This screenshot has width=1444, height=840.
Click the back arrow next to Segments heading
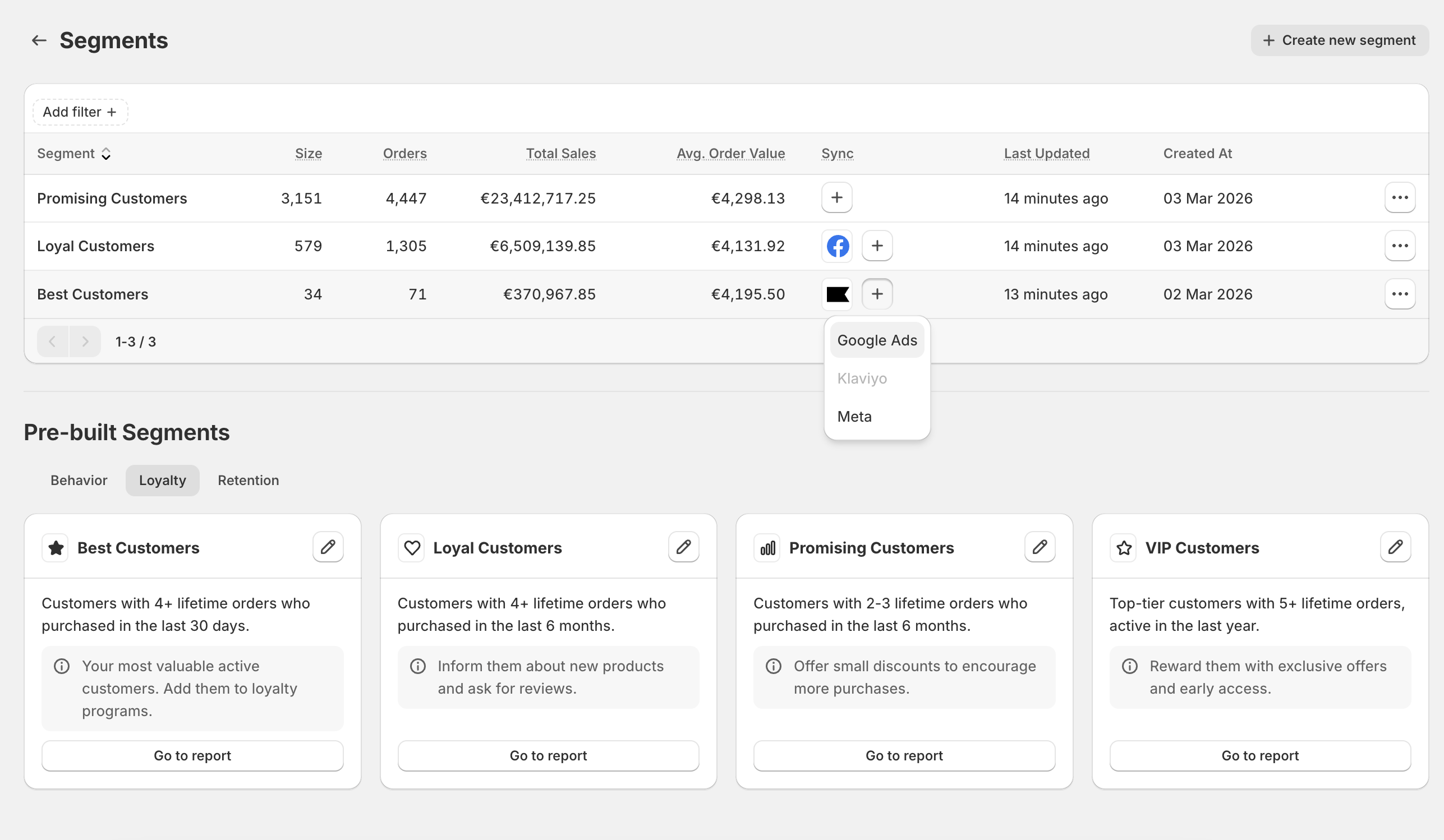pos(38,40)
